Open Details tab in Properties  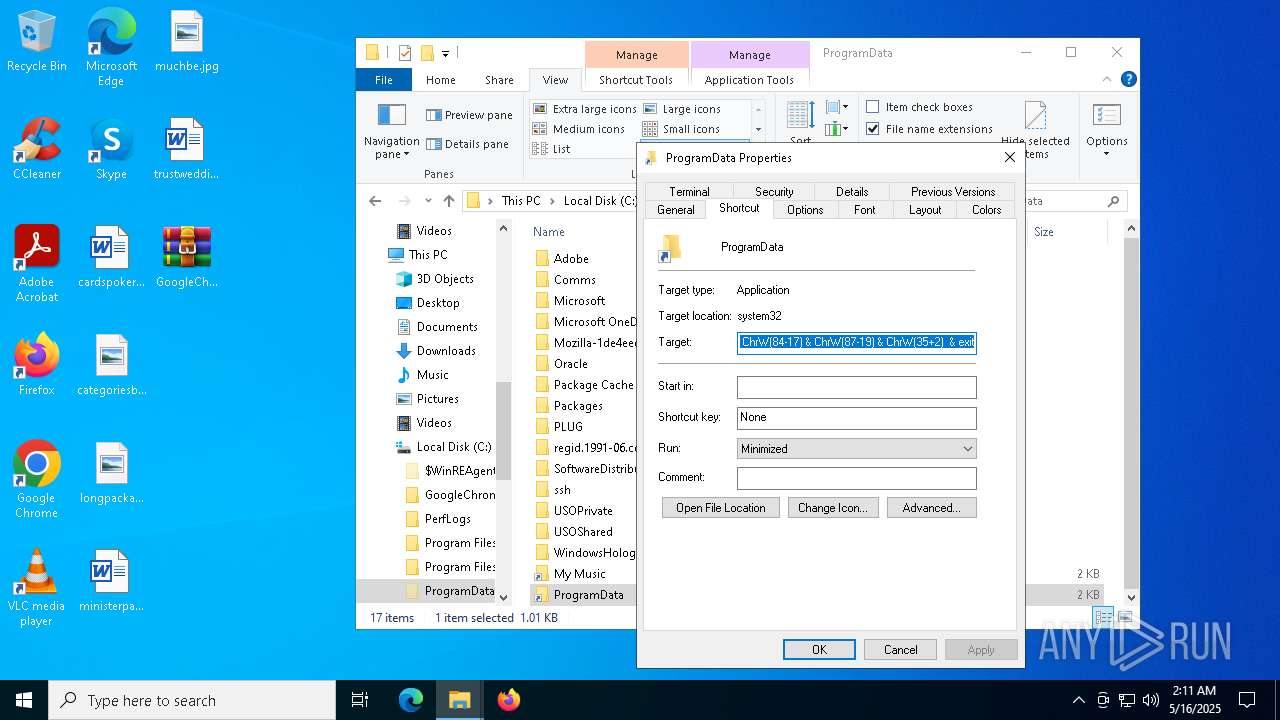click(x=852, y=192)
